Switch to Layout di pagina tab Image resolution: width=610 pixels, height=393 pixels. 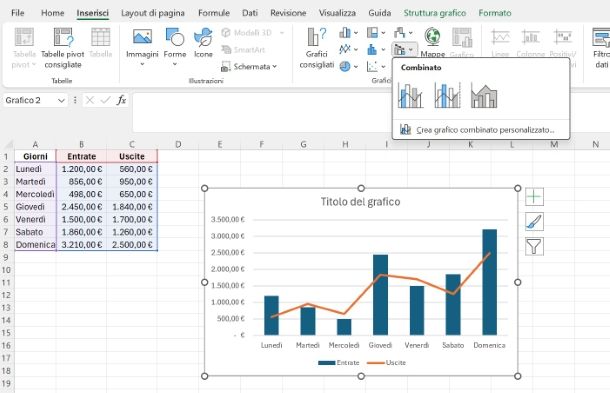click(152, 13)
